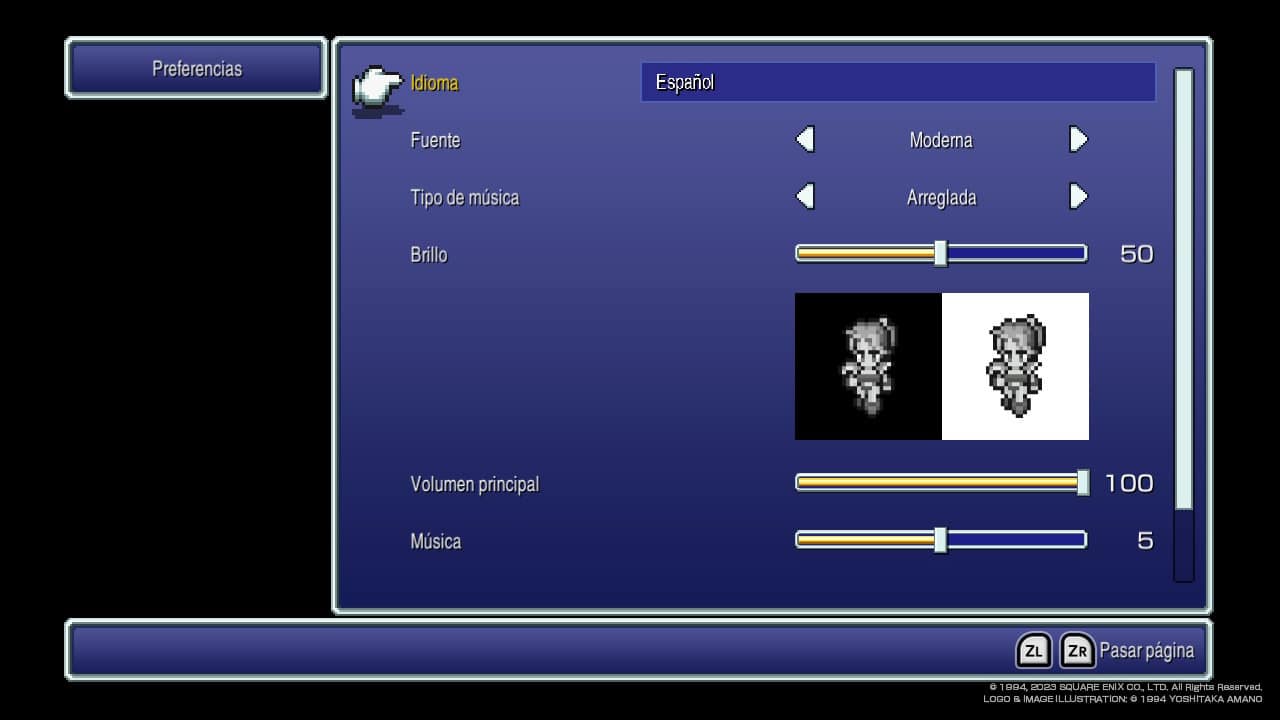Click the dark brightness preview sprite
The height and width of the screenshot is (720, 1280).
pos(868,366)
